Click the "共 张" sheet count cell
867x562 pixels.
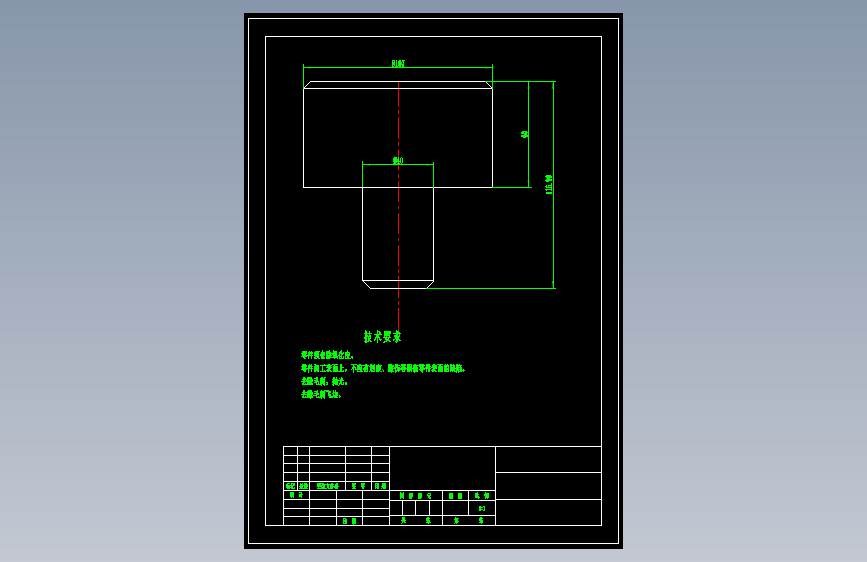(x=416, y=521)
